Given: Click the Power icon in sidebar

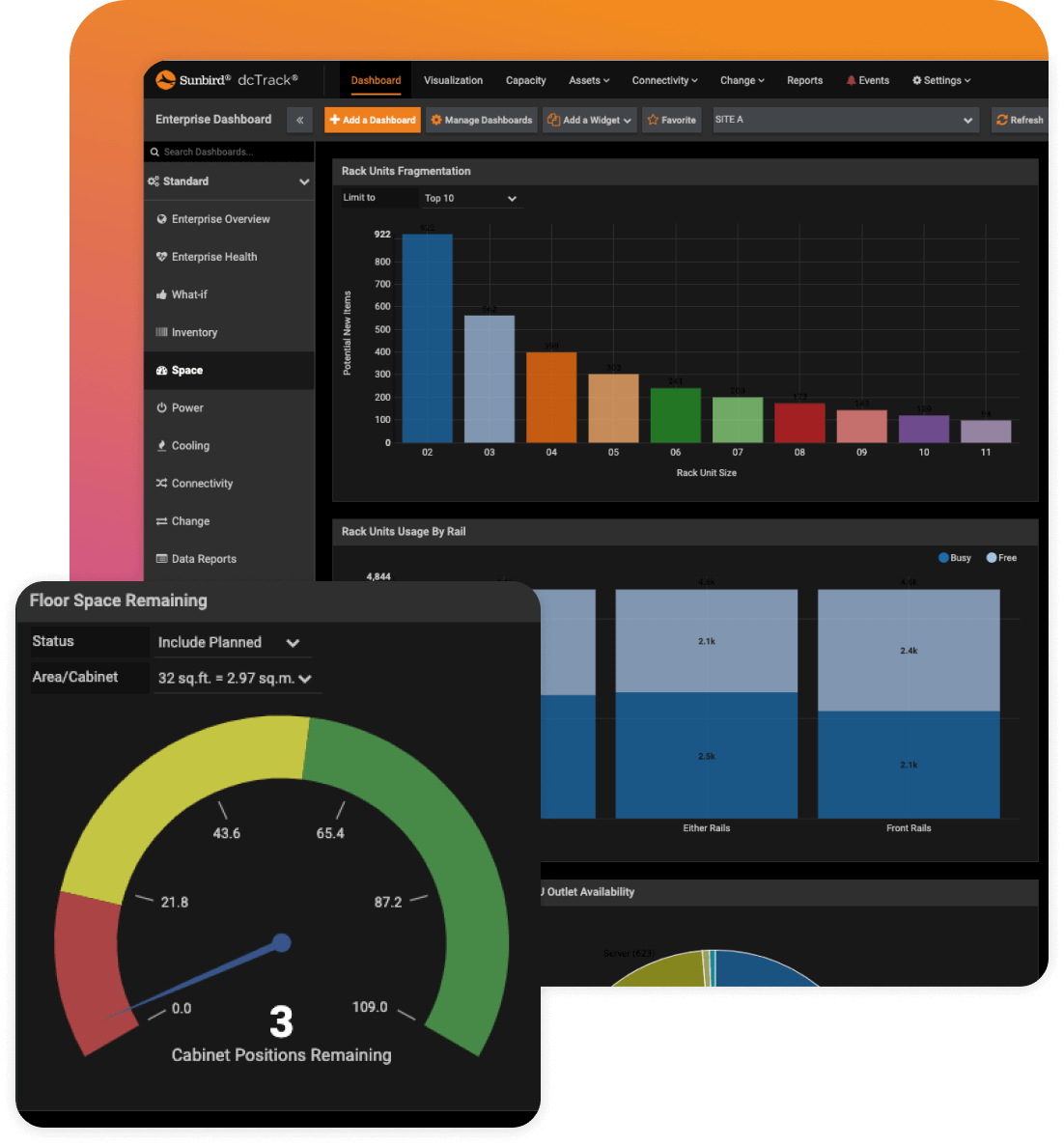Looking at the screenshot, I should pos(161,407).
